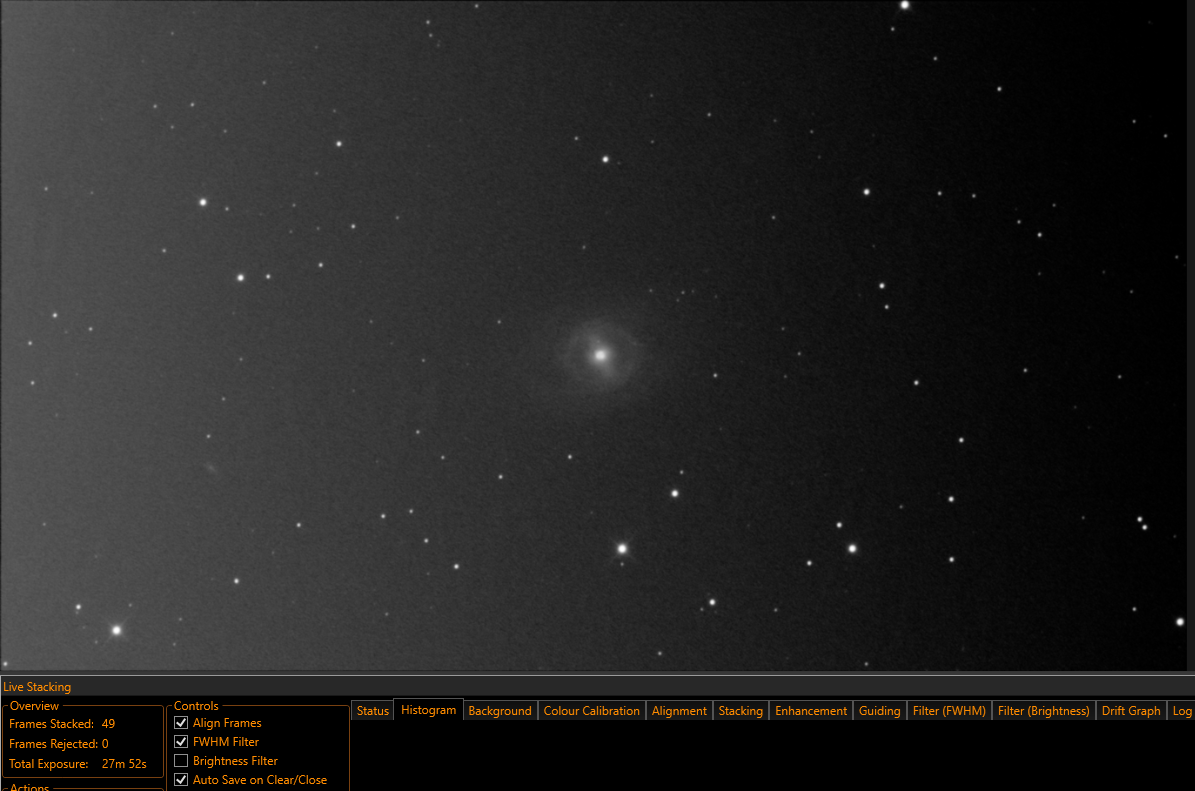Image resolution: width=1195 pixels, height=791 pixels.
Task: Enable the Brightness Filter checkbox
Action: 181,761
